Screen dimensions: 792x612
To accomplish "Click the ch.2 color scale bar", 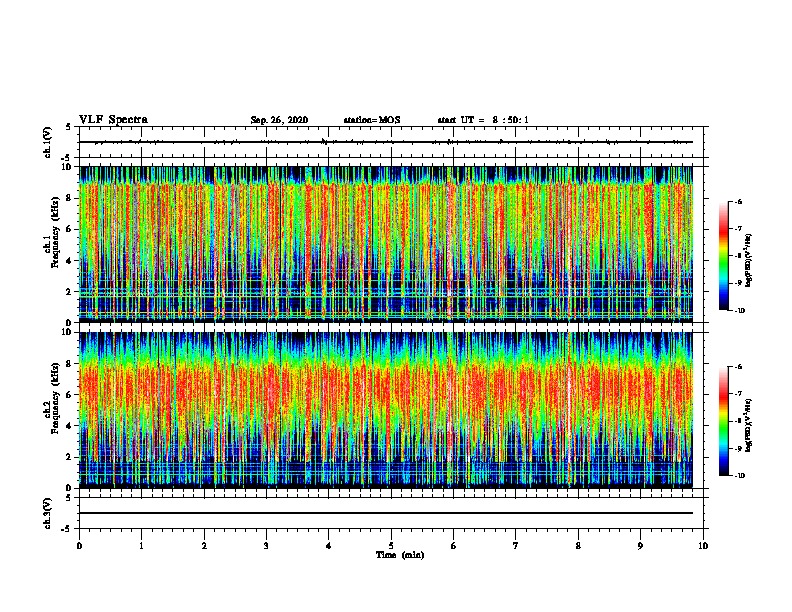I will 724,421.
